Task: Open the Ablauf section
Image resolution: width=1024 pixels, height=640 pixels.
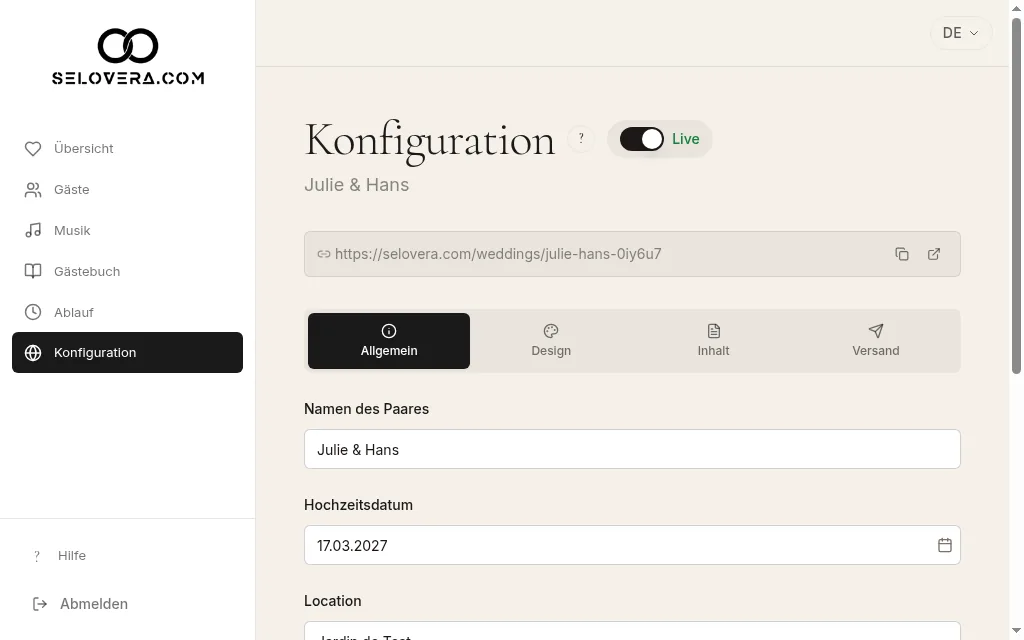Action: click(x=127, y=312)
